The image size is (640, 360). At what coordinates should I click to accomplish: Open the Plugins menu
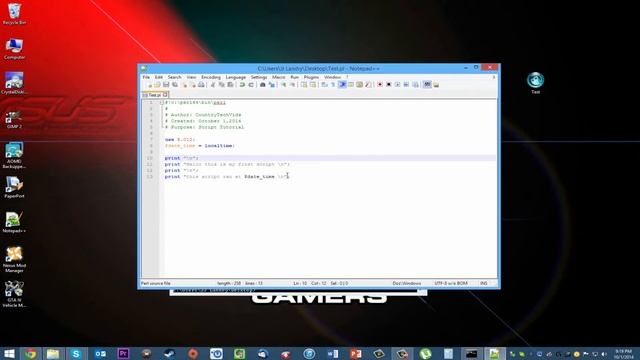[311, 77]
